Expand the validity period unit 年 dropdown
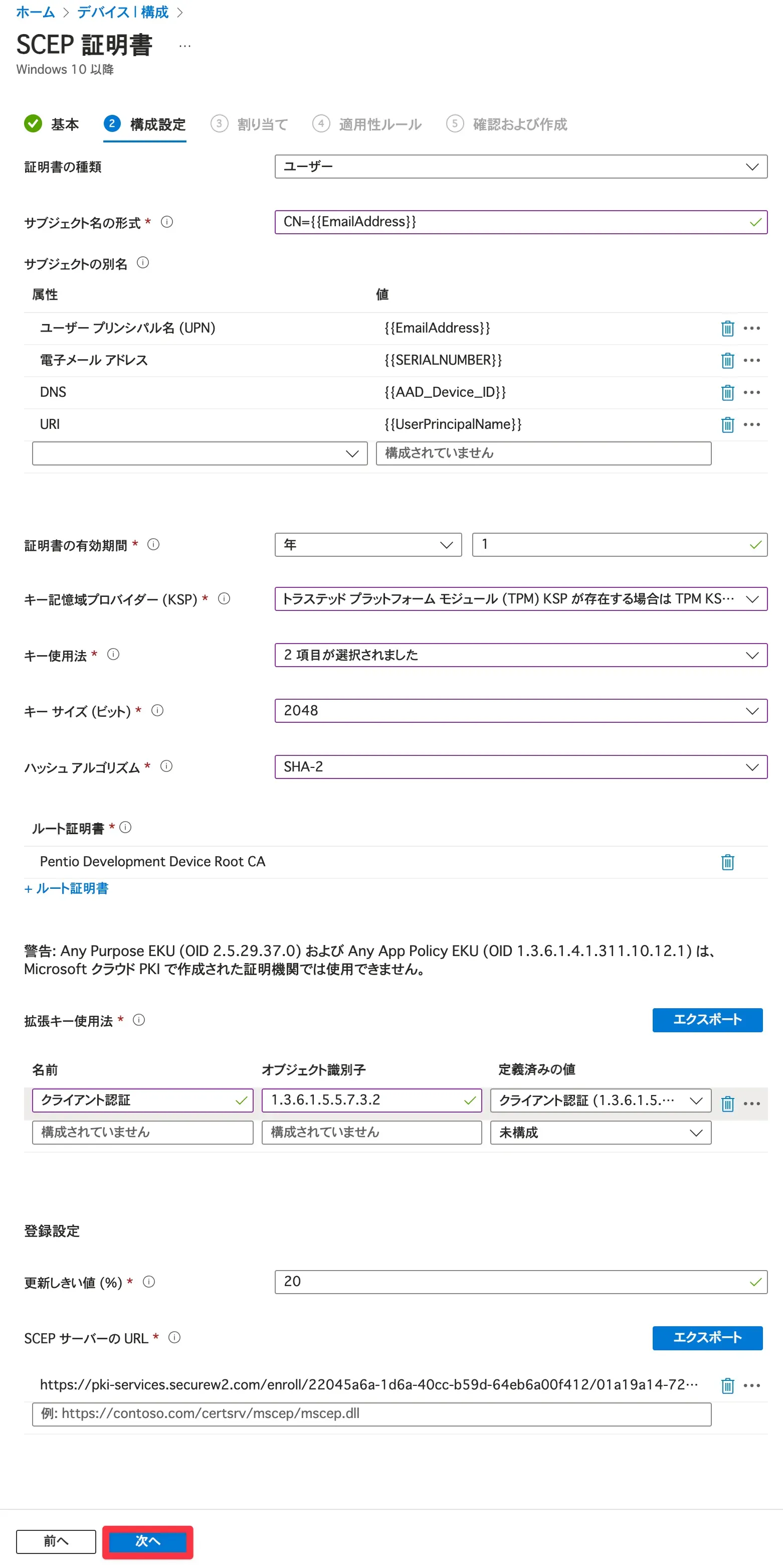Screen dimensions: 783x1568 click(x=368, y=545)
